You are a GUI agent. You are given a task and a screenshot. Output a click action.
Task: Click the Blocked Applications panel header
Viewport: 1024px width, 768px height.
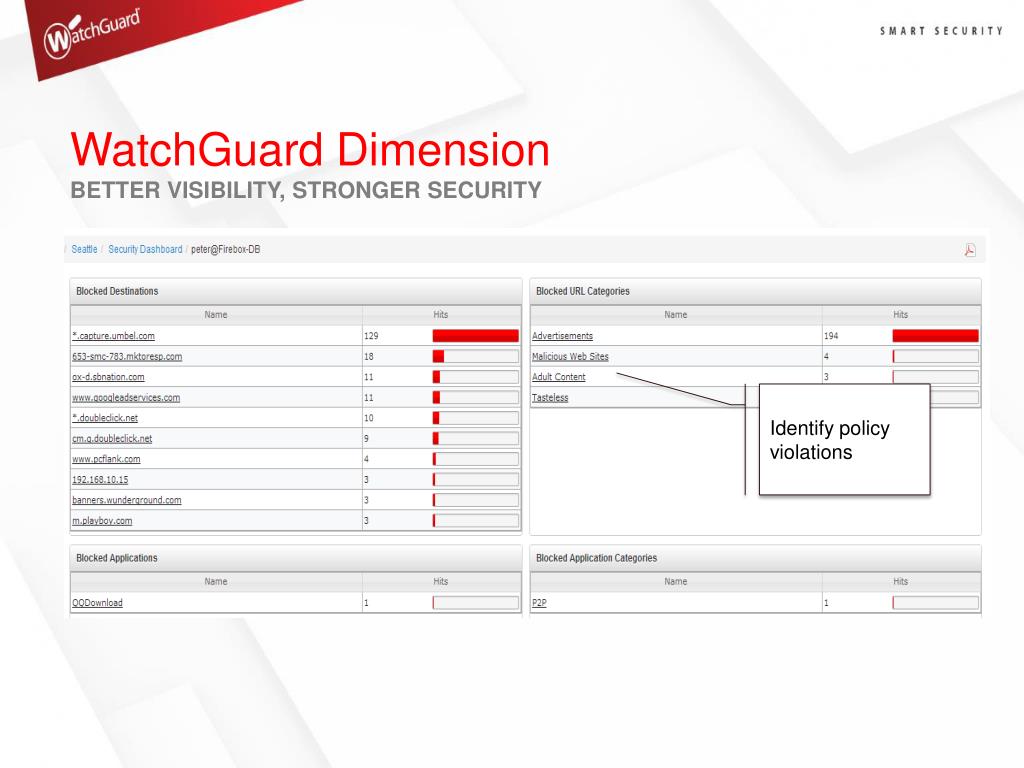coord(296,558)
